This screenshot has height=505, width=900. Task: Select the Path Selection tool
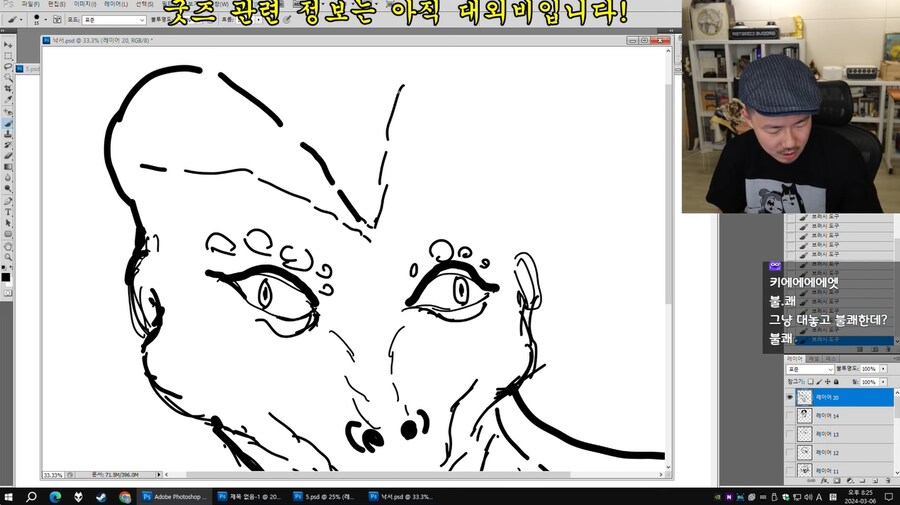coord(8,223)
